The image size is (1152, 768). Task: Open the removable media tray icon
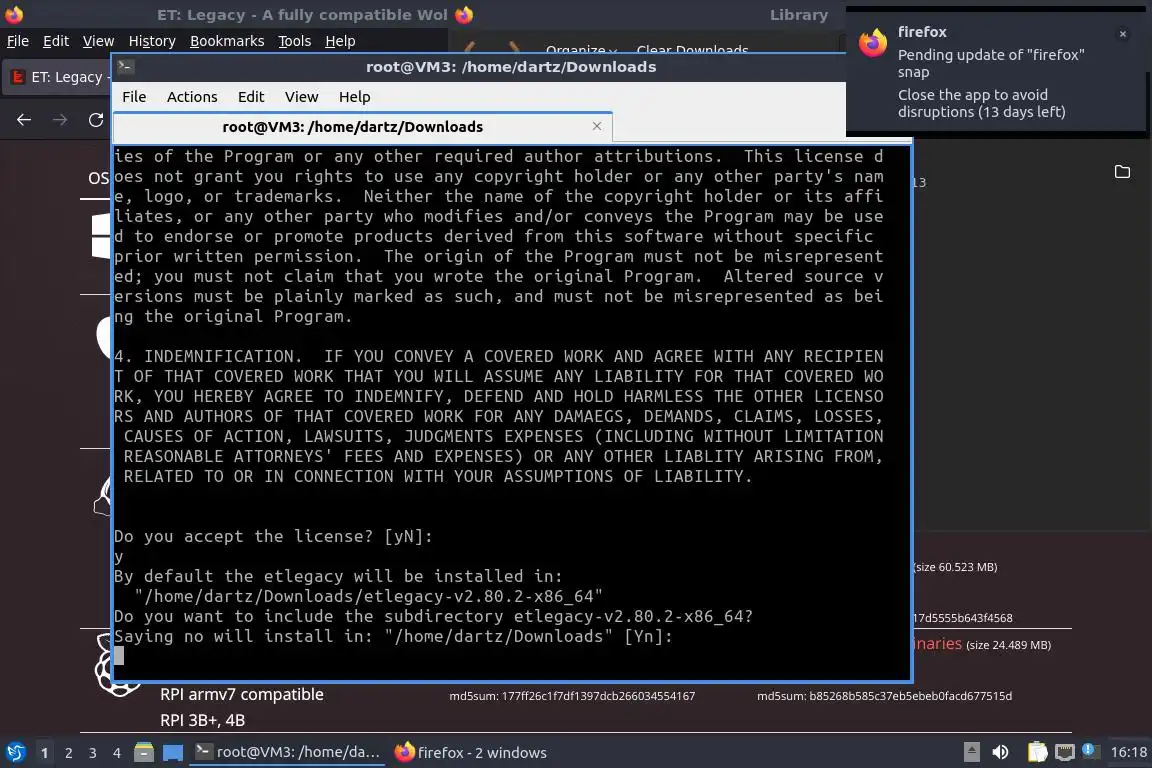(971, 752)
